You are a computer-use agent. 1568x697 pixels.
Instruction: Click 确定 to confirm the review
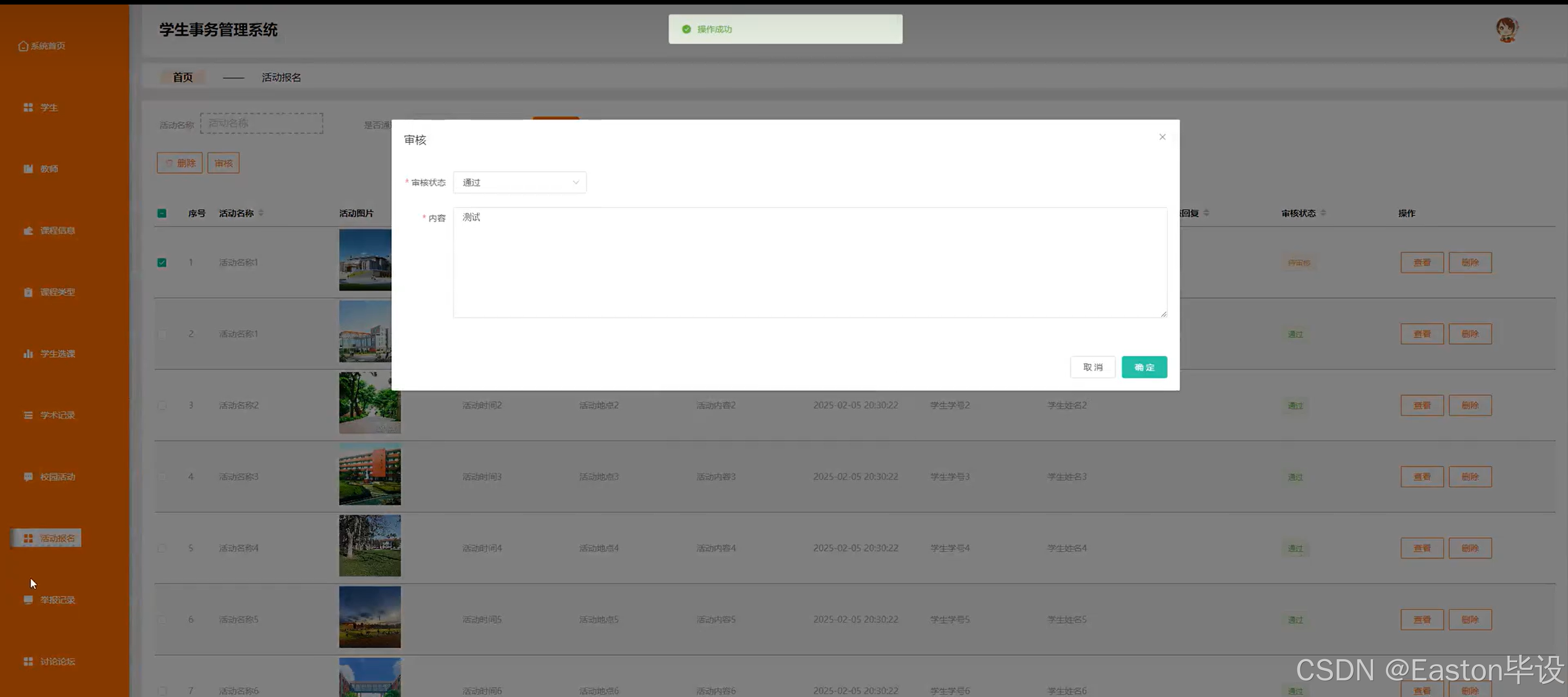(1145, 367)
